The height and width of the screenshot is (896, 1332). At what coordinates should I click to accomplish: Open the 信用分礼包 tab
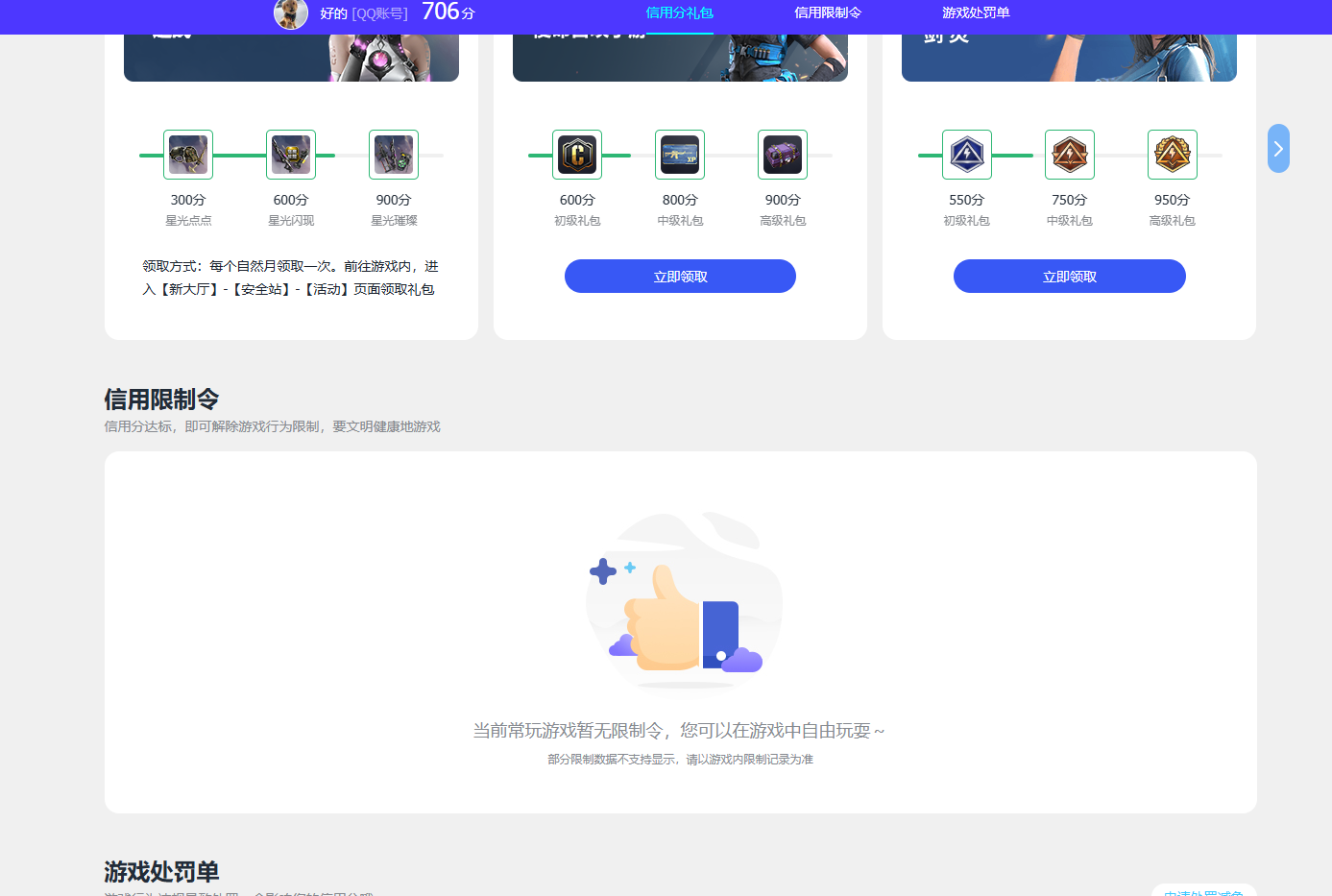[x=679, y=13]
